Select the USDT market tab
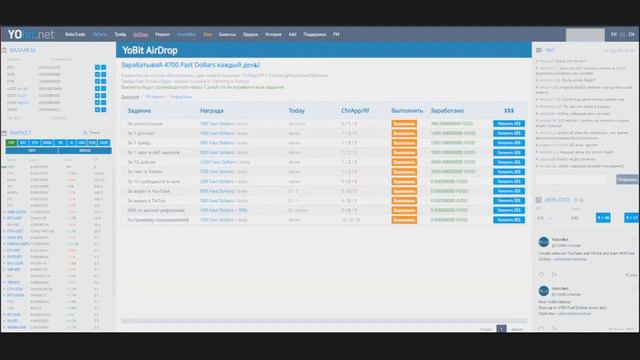 click(104, 142)
